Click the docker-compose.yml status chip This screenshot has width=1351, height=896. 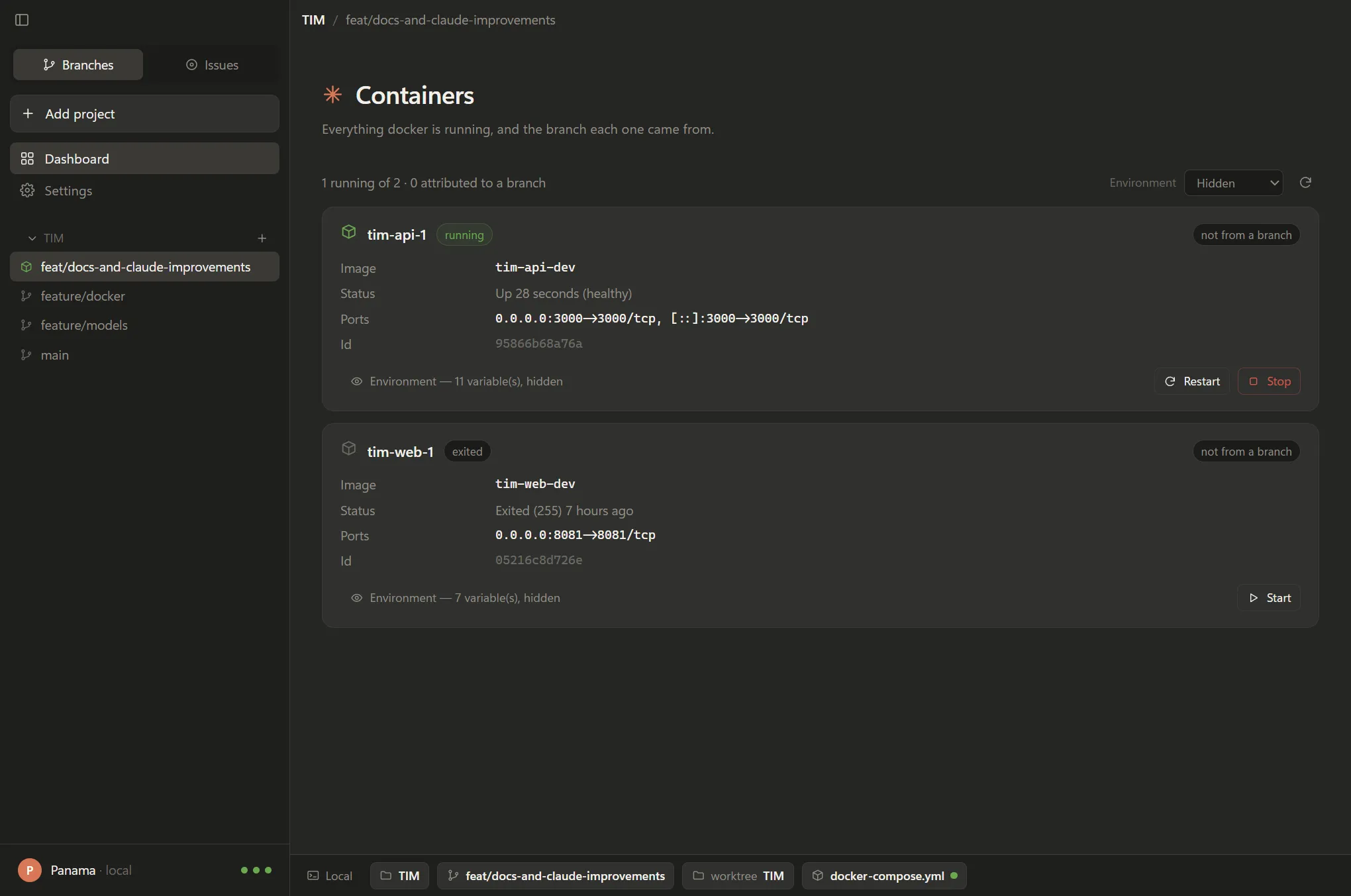884,876
